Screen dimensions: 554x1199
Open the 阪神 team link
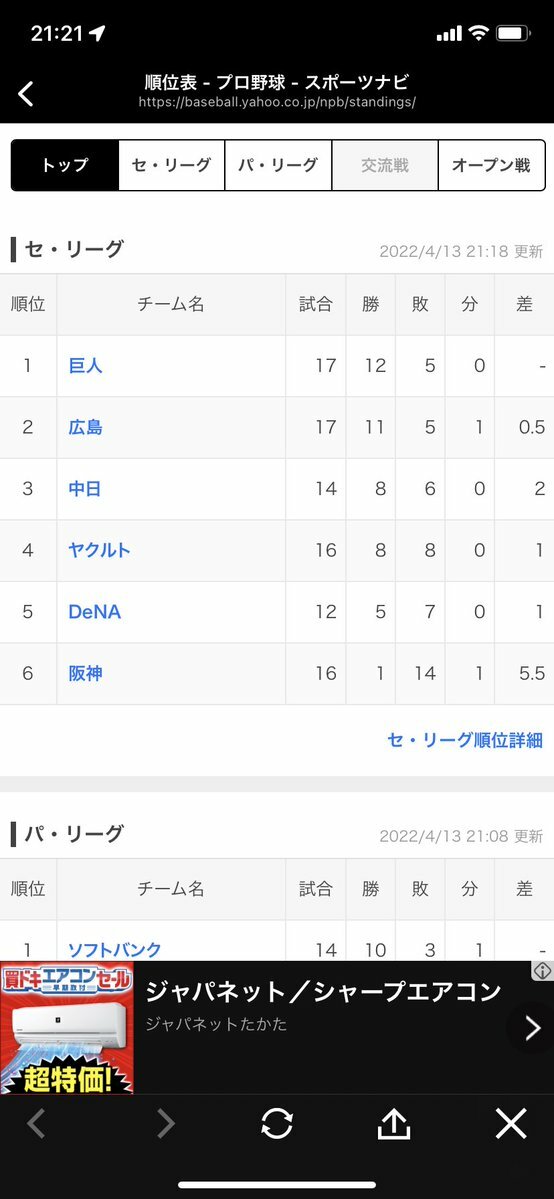pos(85,674)
